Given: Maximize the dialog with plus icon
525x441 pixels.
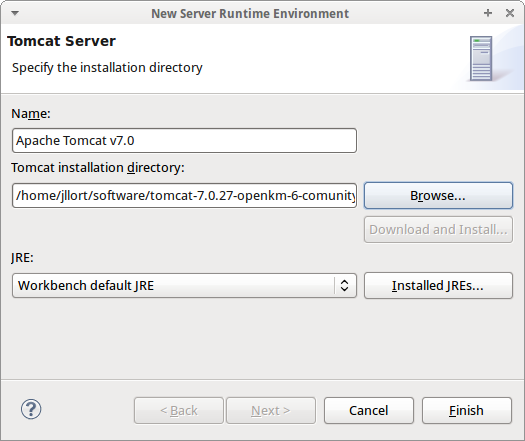Looking at the screenshot, I should (488, 13).
